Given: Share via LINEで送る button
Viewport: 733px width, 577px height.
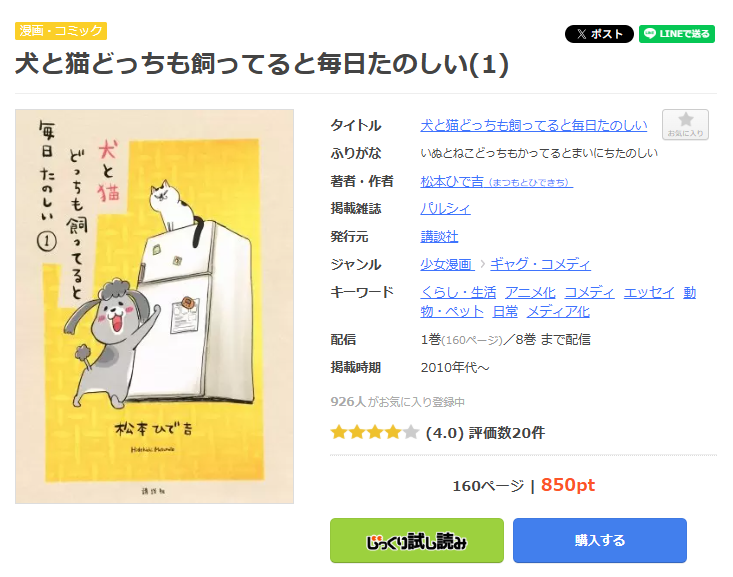Looking at the screenshot, I should click(676, 34).
